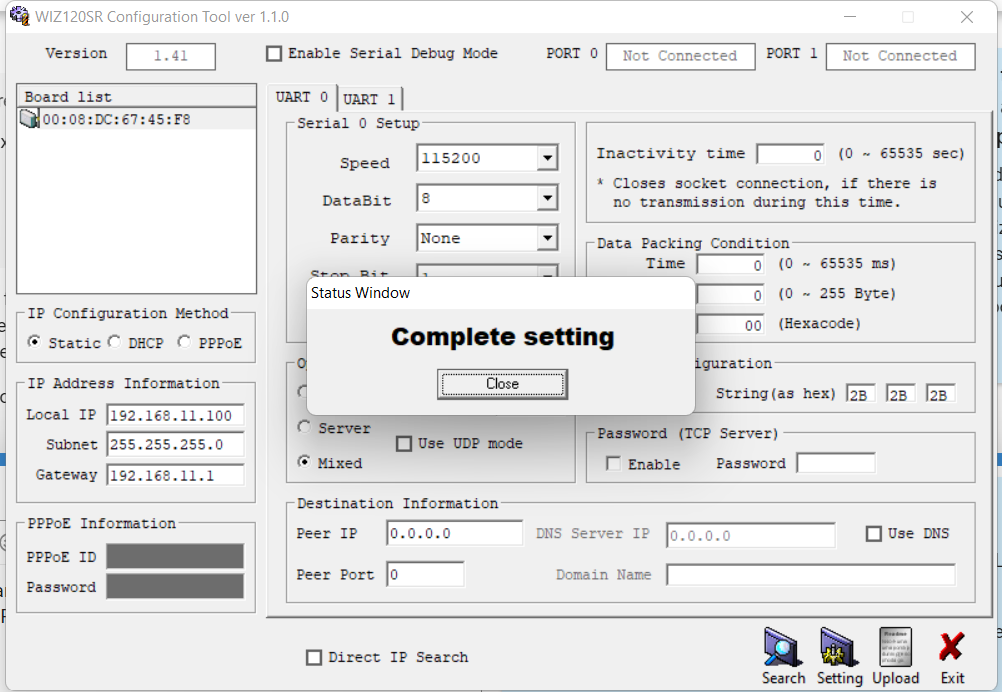The height and width of the screenshot is (692, 1002).
Task: Click the Upload firmware icon
Action: (x=895, y=656)
